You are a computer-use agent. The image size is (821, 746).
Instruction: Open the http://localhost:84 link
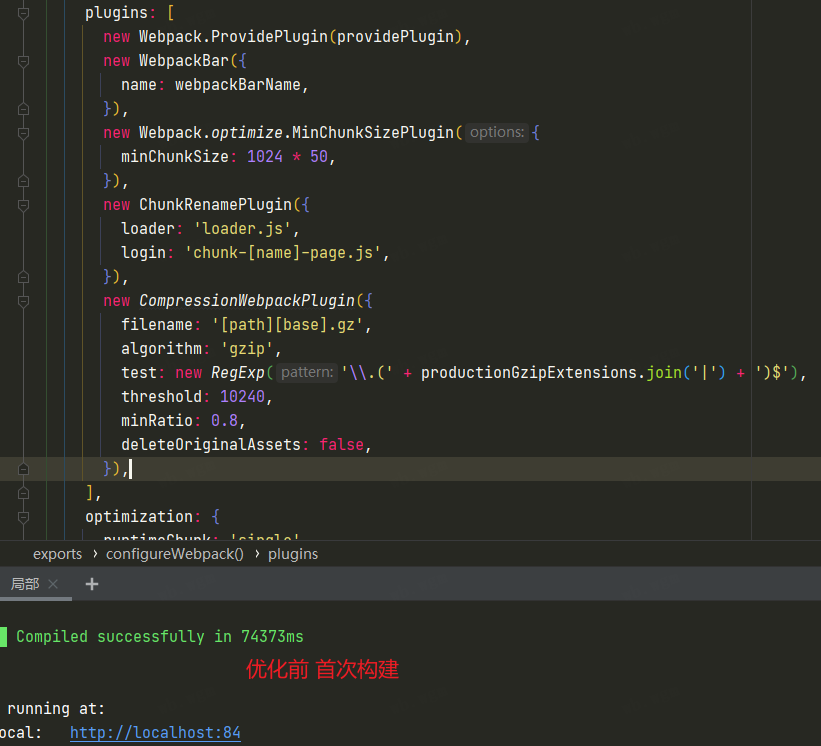tap(155, 732)
